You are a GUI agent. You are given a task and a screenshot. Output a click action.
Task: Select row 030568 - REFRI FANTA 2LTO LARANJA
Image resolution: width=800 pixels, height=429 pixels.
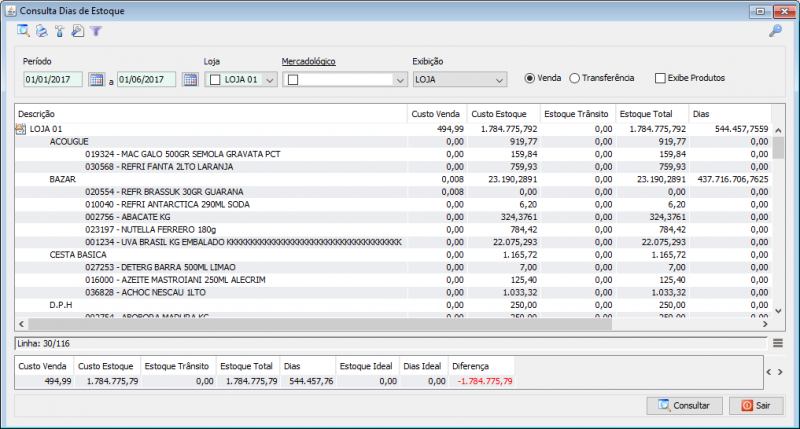393,167
